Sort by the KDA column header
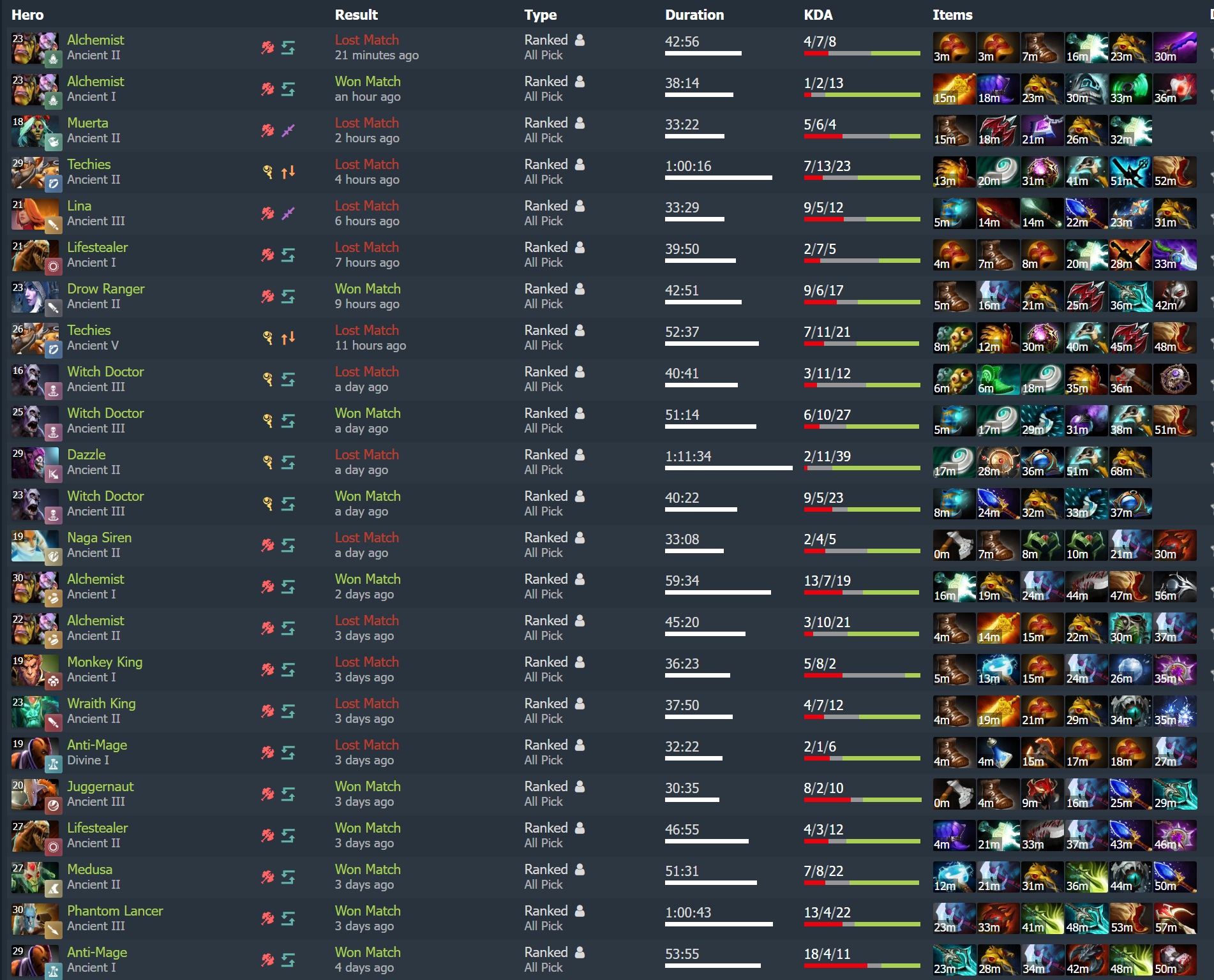This screenshot has width=1214, height=980. 818,15
